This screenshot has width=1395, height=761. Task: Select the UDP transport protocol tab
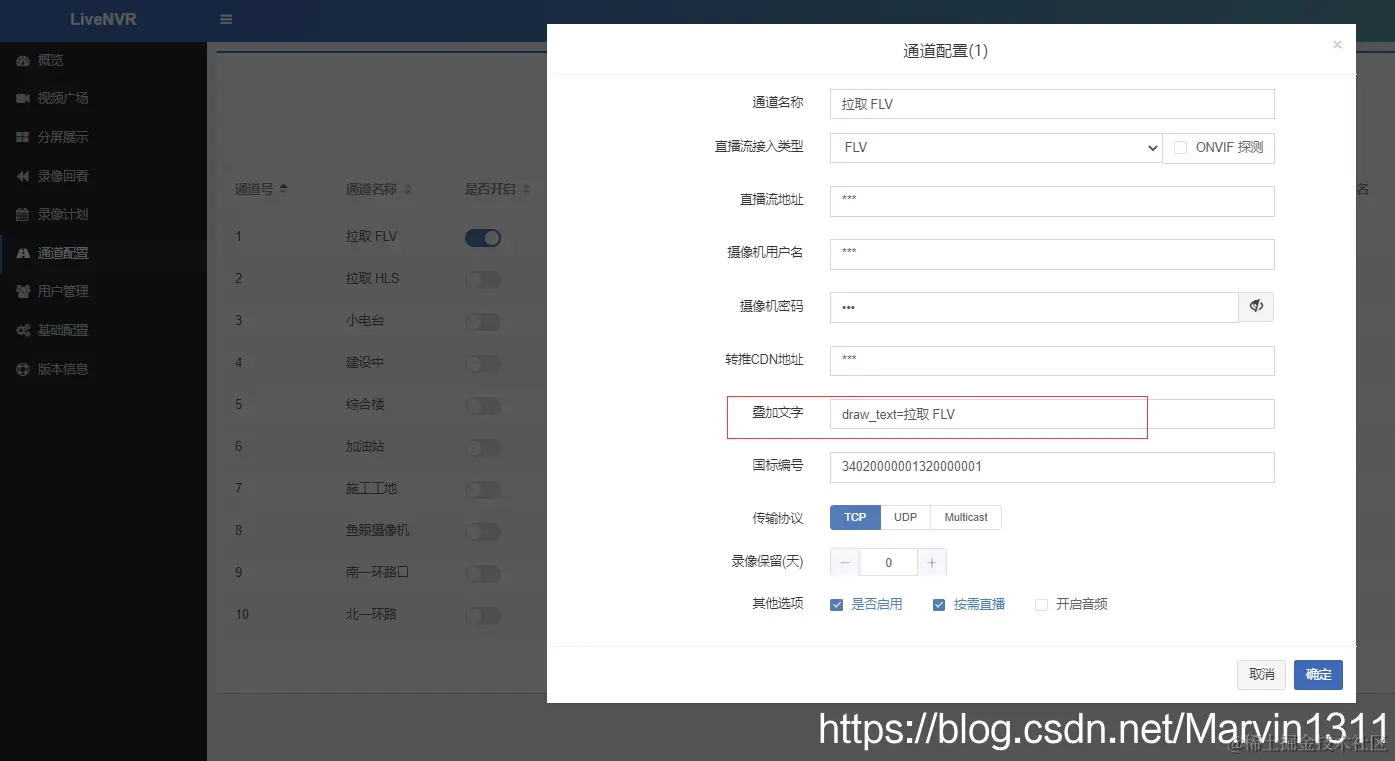[904, 517]
